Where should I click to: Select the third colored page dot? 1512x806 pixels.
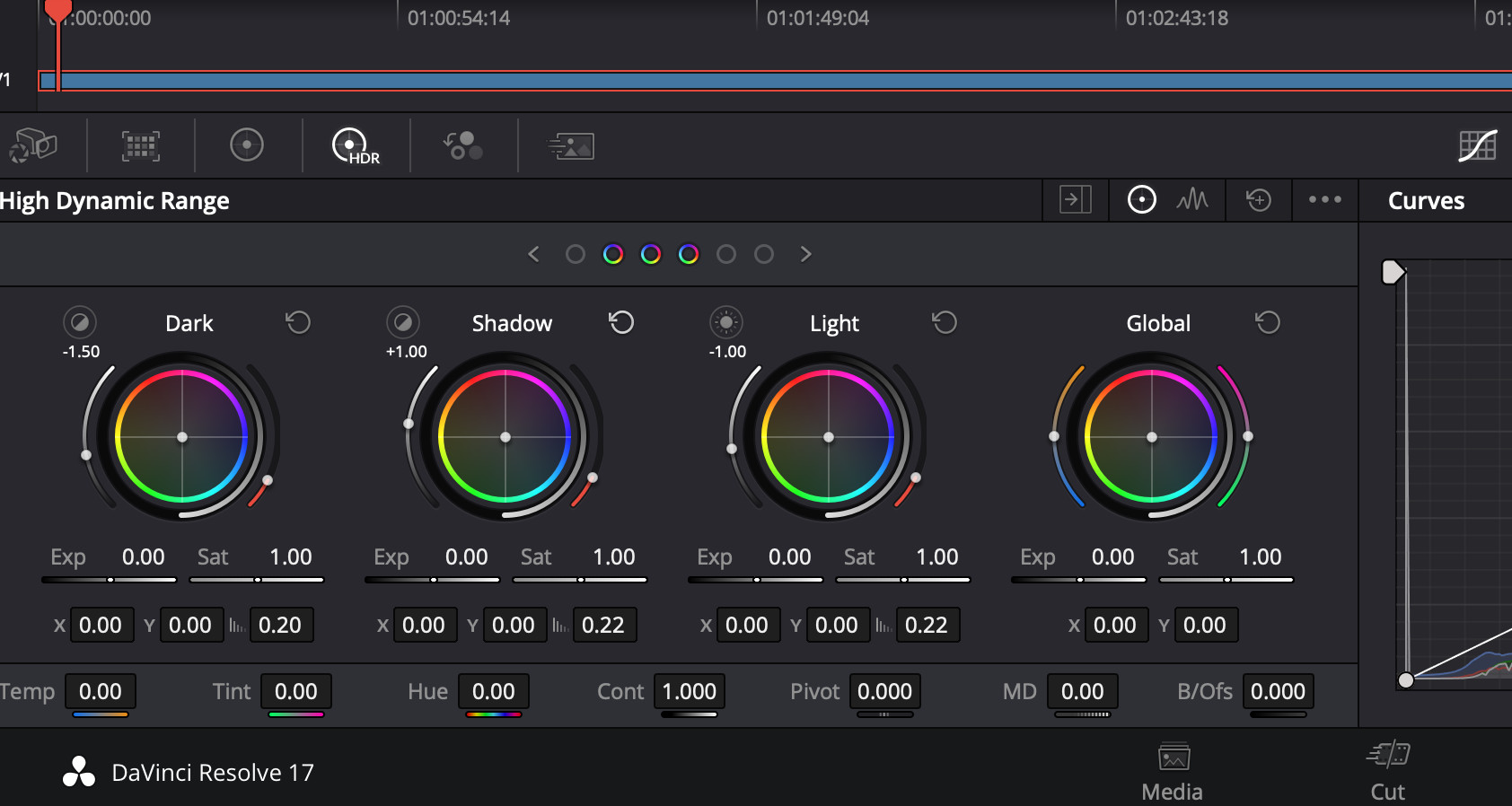(651, 254)
